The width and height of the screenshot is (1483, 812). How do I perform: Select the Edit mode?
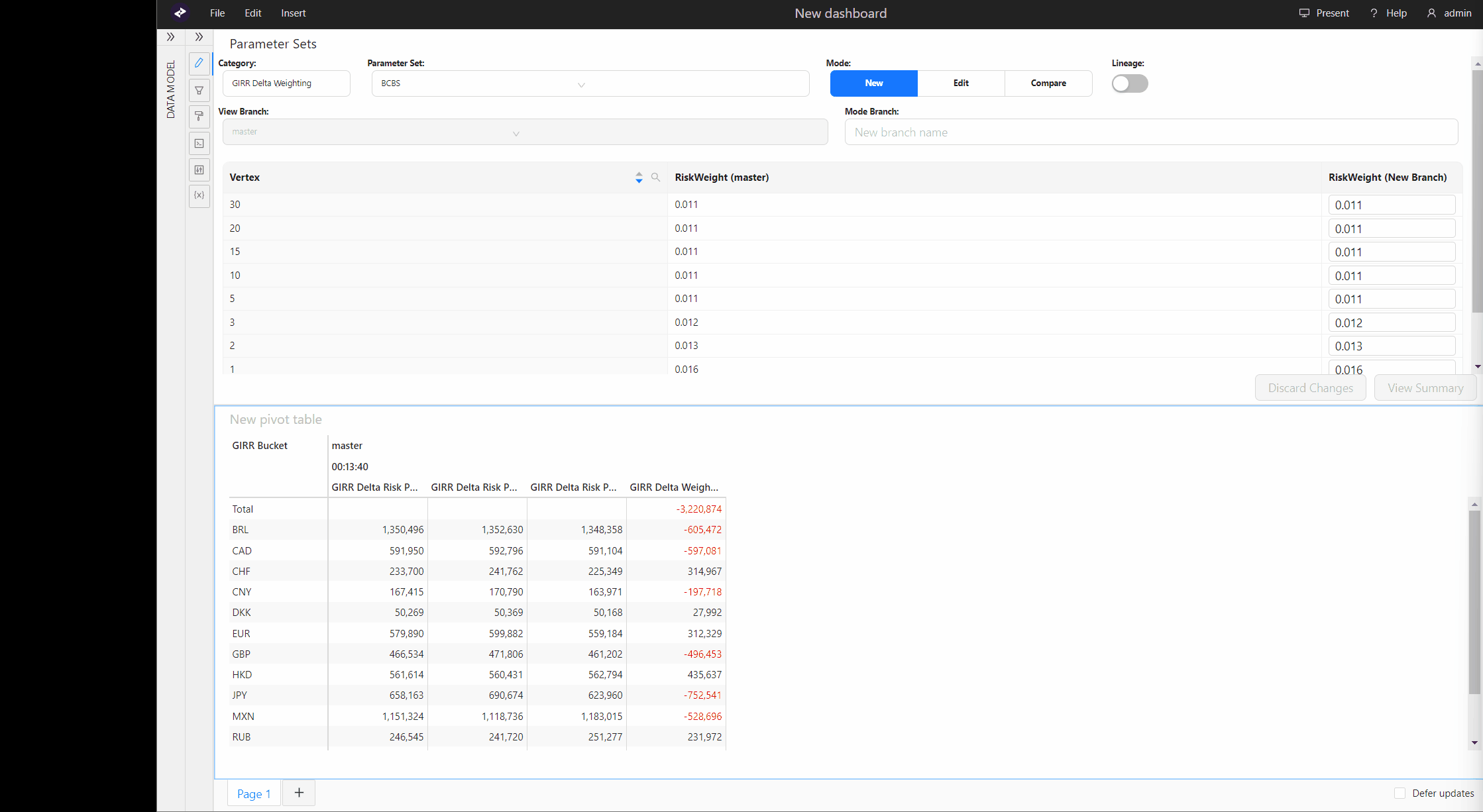[961, 83]
